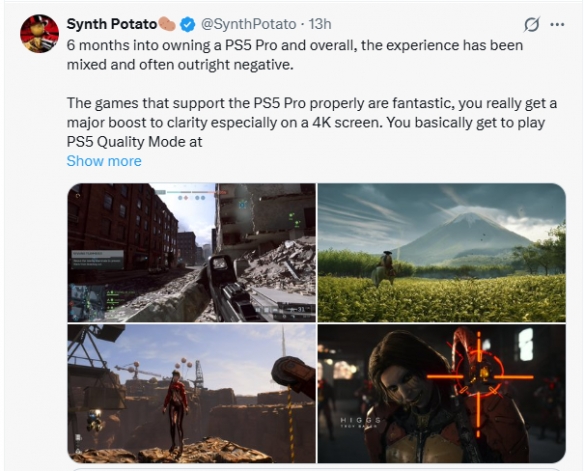The height and width of the screenshot is (471, 584).
Task: Click the potato emoji beside the name
Action: tap(167, 24)
